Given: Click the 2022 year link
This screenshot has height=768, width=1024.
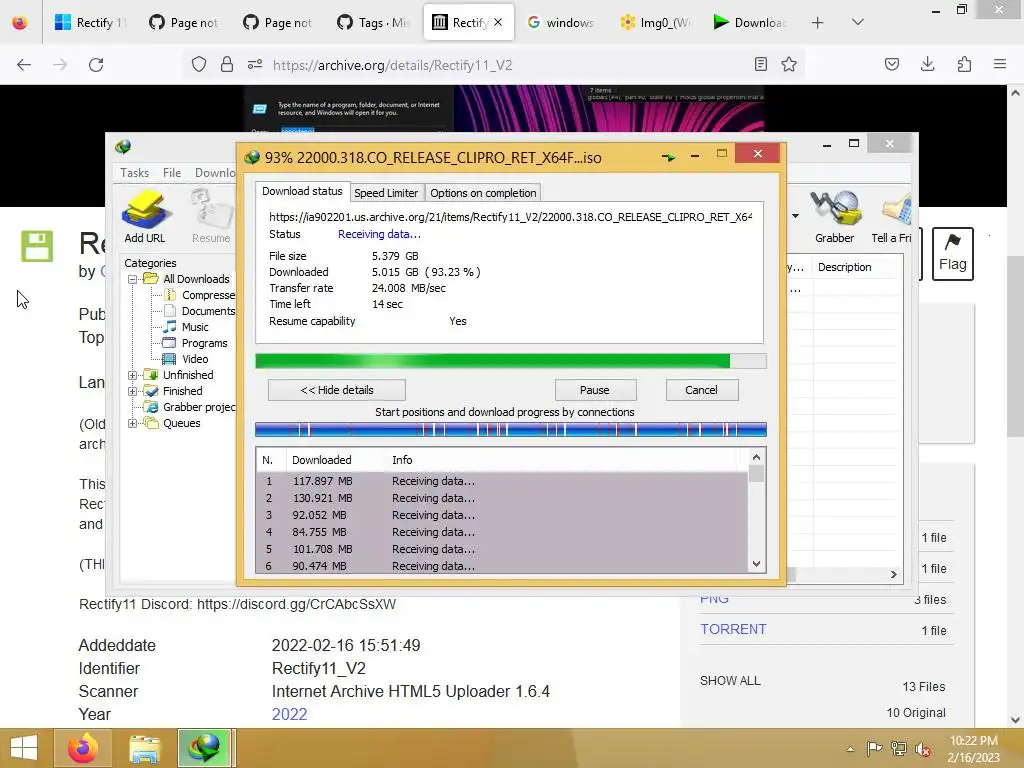Looking at the screenshot, I should coord(289,714).
